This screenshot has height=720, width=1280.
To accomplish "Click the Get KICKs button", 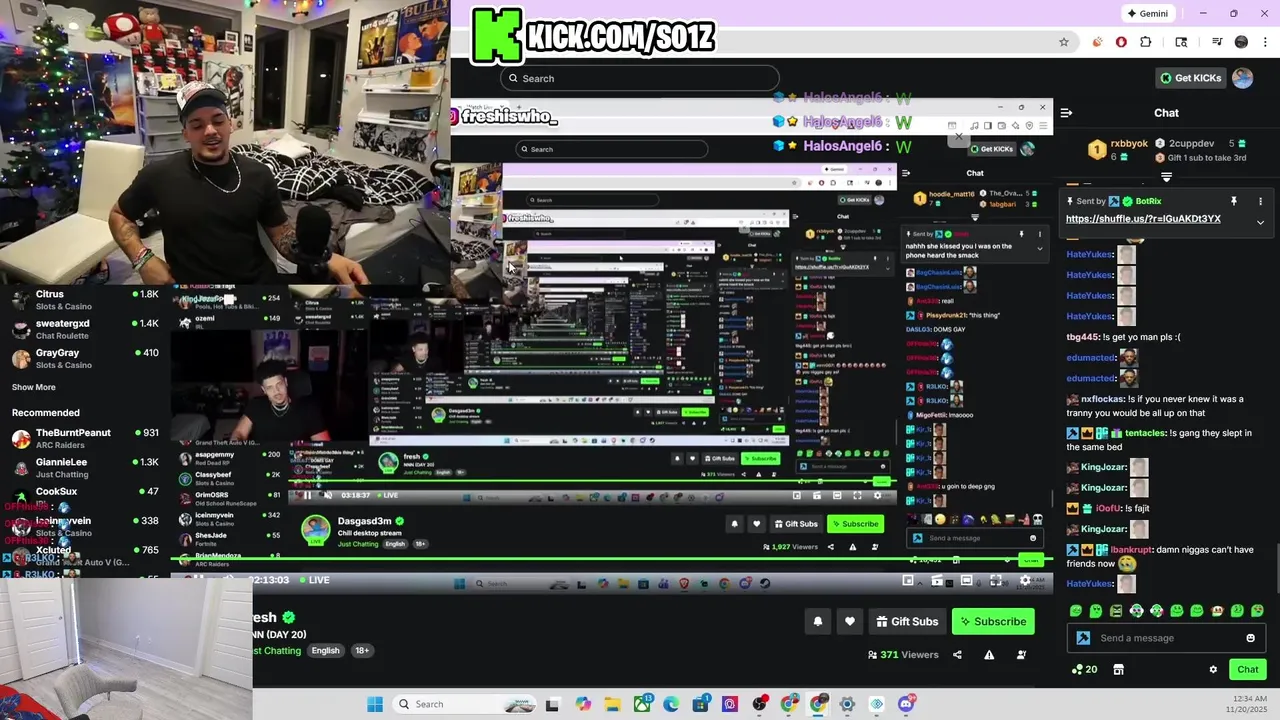I will [x=1191, y=78].
